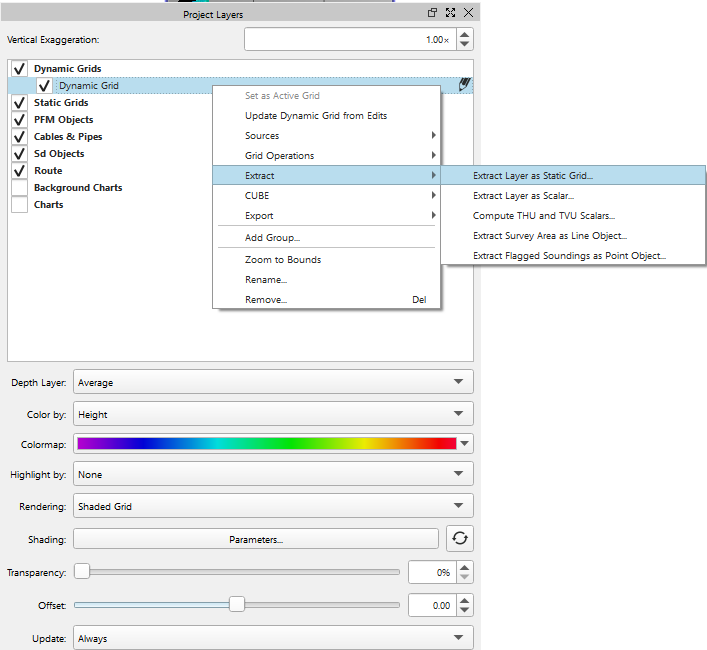Select Compute THU and TVU Scalars
Screen dimensions: 707x650
click(543, 216)
